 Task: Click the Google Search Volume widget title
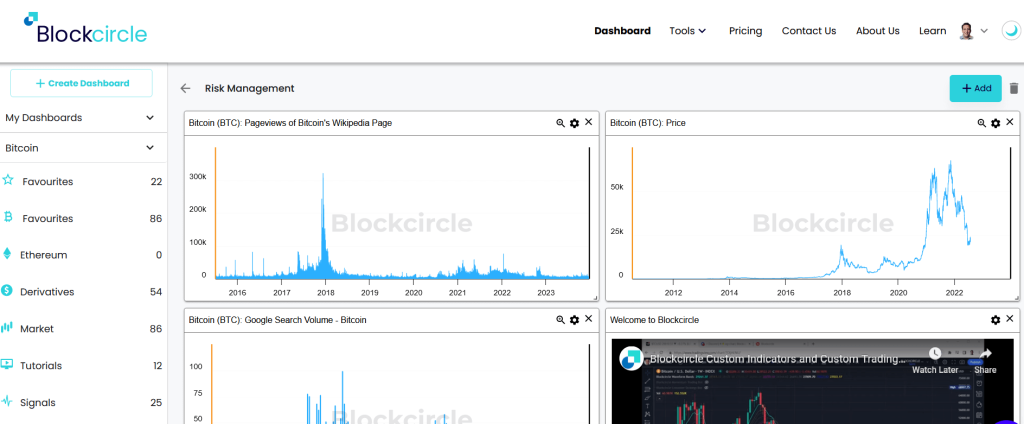[278, 320]
